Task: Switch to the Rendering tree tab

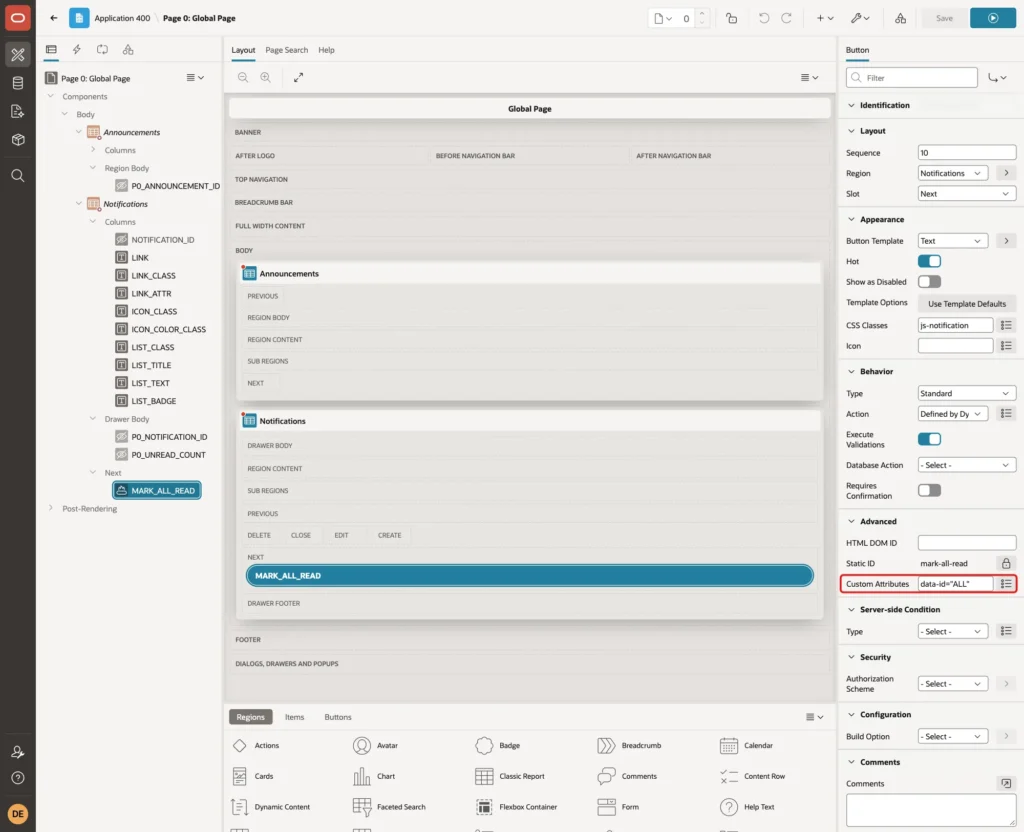Action: pyautogui.click(x=51, y=50)
